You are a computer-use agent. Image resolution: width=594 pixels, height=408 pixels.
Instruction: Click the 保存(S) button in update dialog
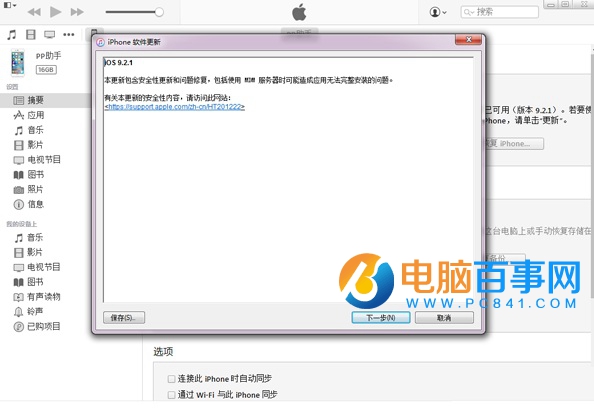[124, 317]
